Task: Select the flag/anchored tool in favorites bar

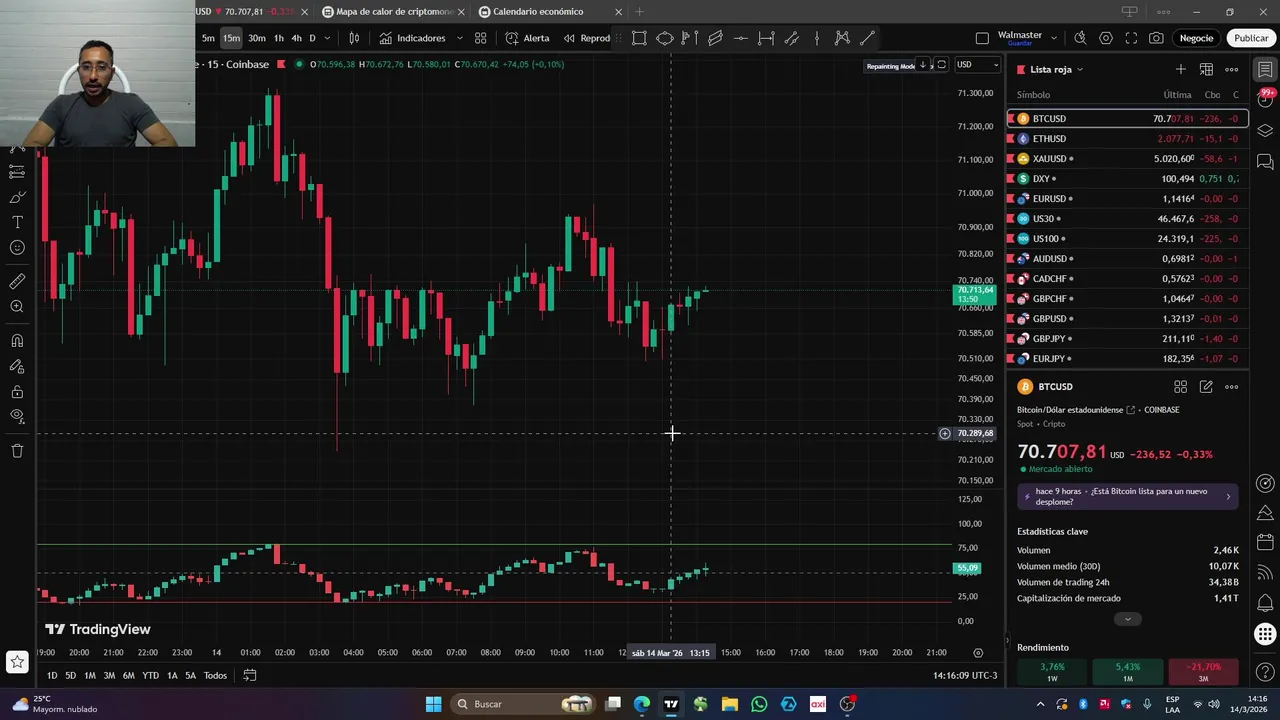Action: coord(690,38)
